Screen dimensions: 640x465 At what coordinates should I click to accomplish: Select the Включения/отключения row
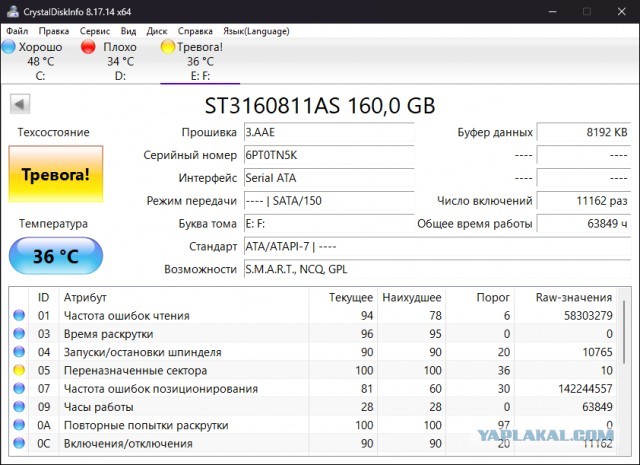[x=313, y=443]
